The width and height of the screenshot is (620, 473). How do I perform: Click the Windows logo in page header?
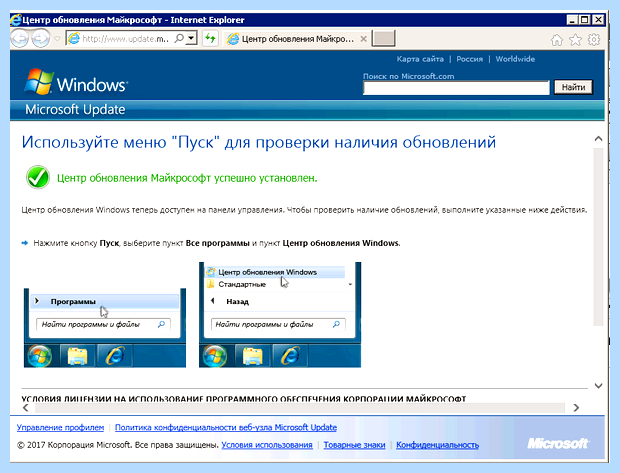[76, 82]
